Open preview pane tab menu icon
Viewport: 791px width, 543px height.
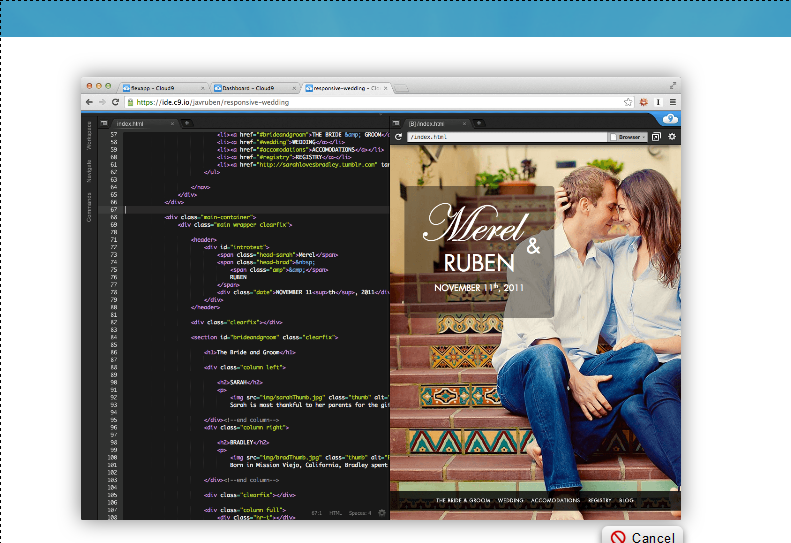pyautogui.click(x=396, y=123)
